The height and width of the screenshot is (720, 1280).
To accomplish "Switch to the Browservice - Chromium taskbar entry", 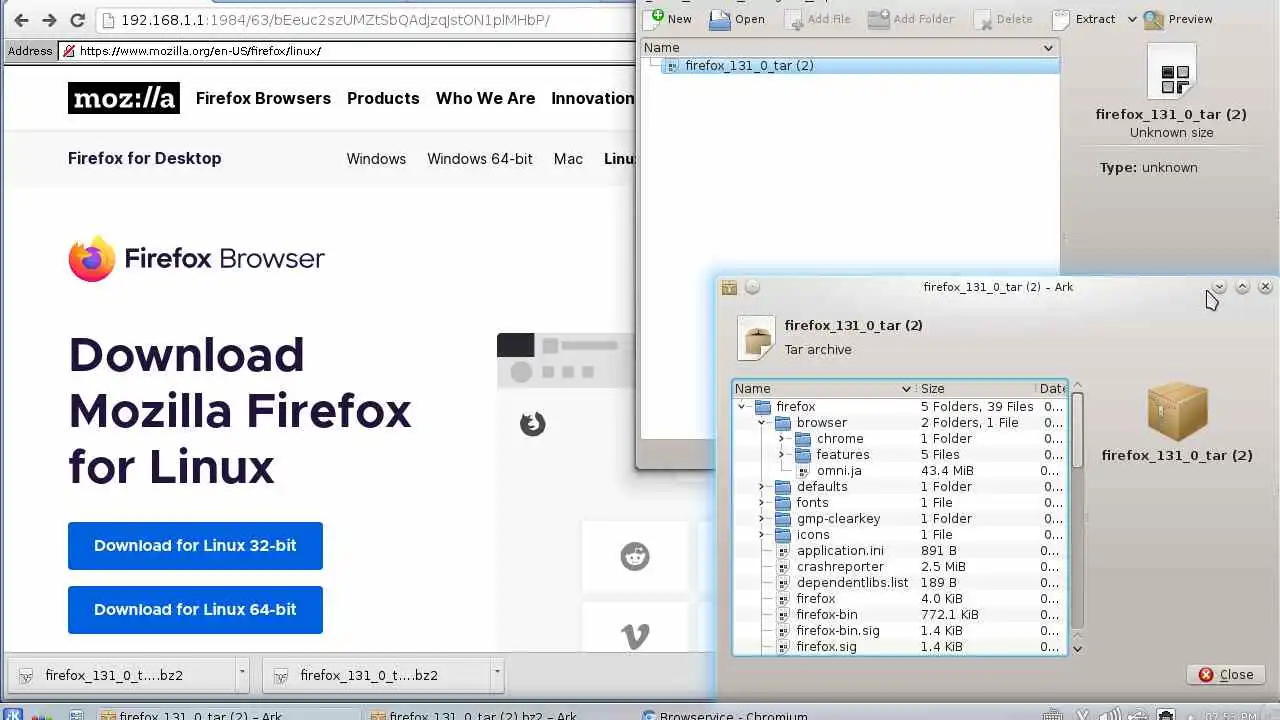I will (725, 715).
